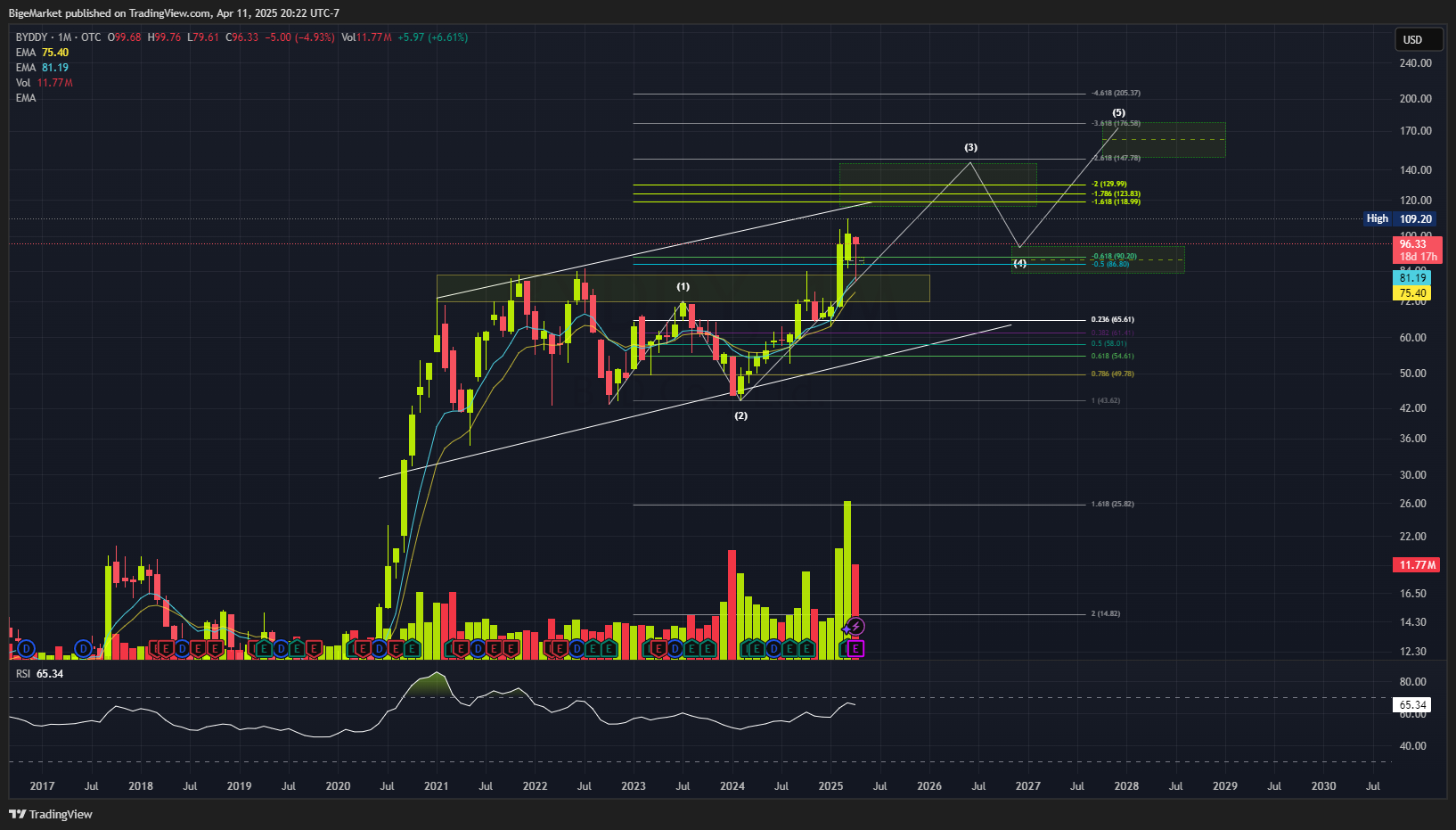Click the 0.236 (65.61) Fibonacci label
This screenshot has width=1456, height=830.
click(x=1113, y=319)
